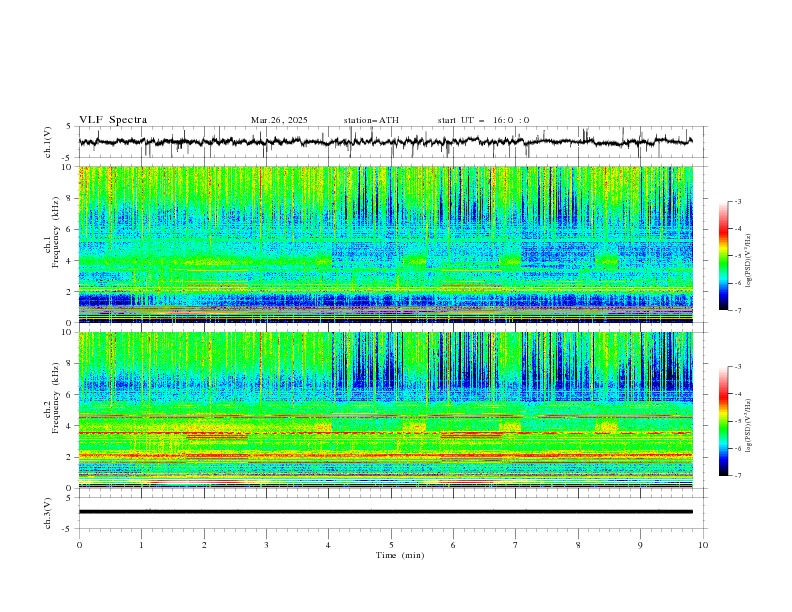
Task: Click the log(PSD) label beside ch.2 color bar
Action: (749, 426)
